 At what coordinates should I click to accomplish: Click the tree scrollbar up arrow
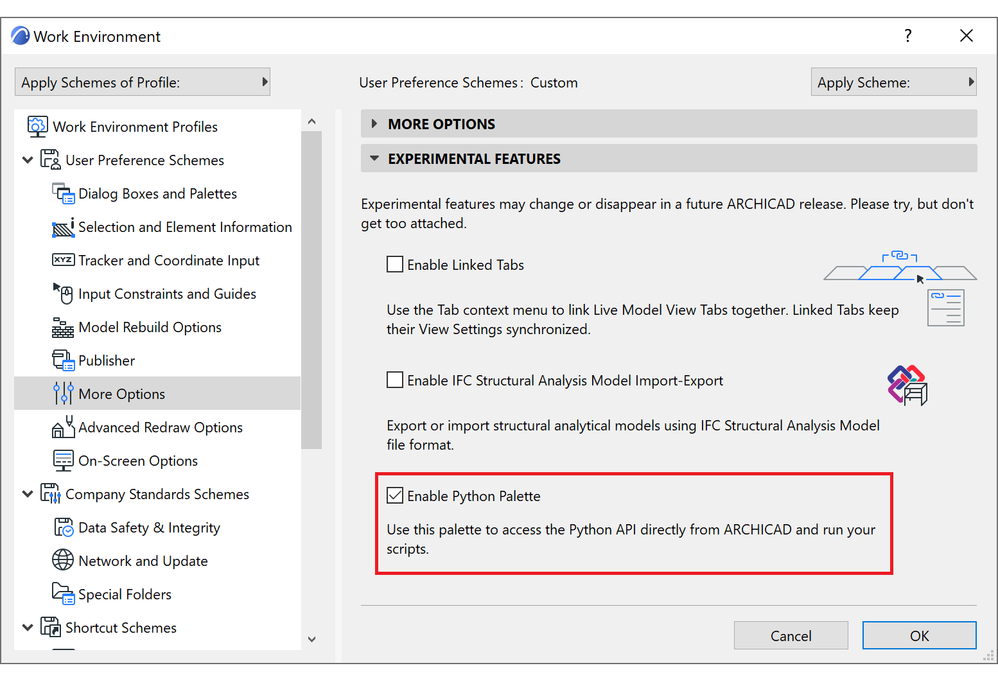point(311,121)
